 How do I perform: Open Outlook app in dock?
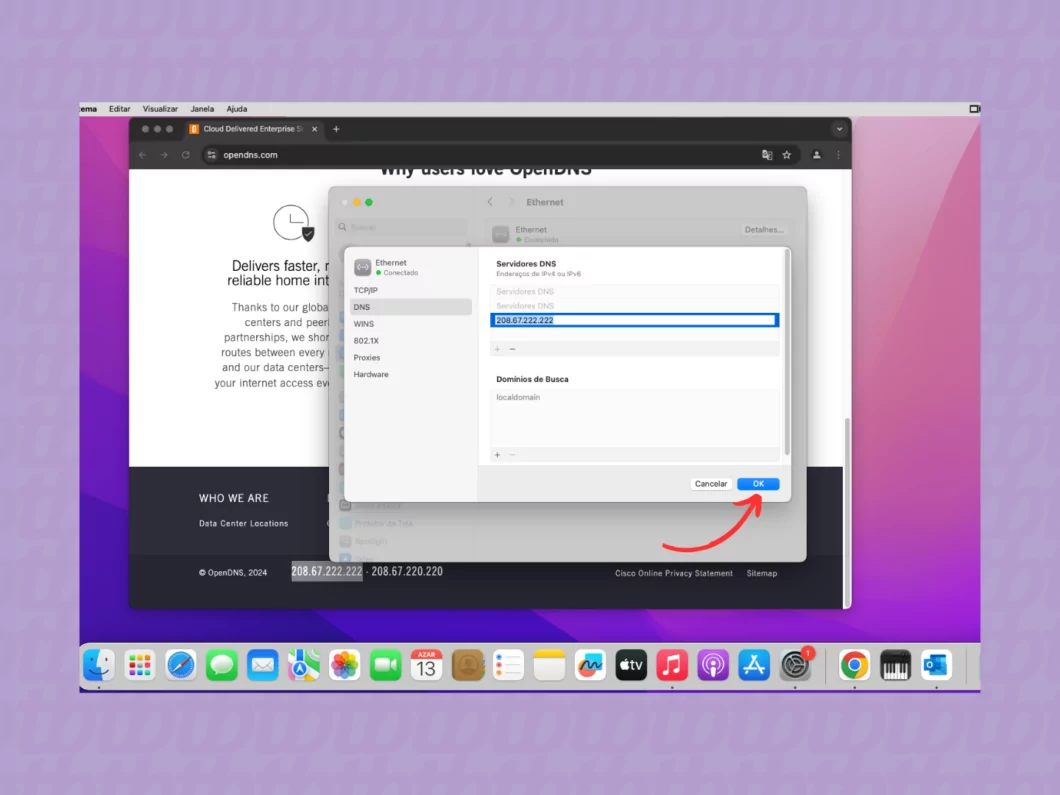click(x=936, y=665)
